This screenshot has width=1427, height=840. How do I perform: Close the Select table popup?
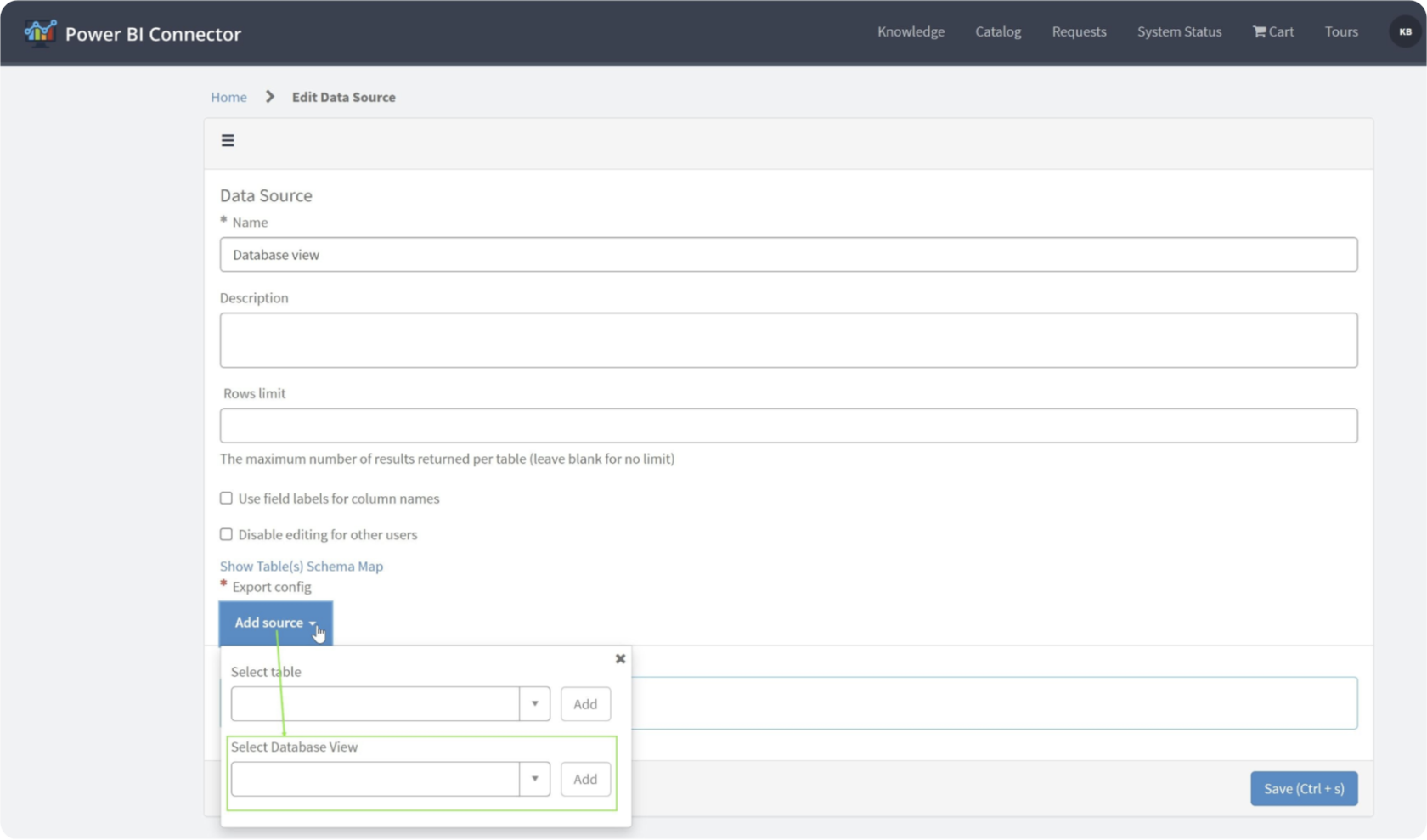tap(620, 658)
